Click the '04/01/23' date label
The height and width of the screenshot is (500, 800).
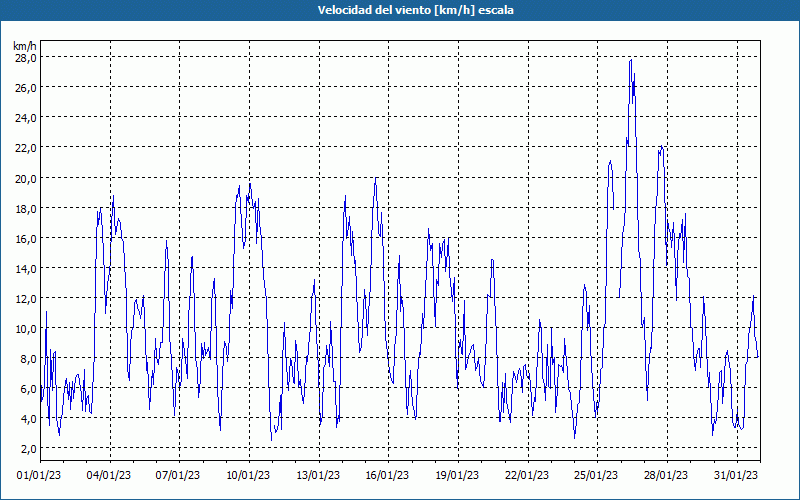109,475
